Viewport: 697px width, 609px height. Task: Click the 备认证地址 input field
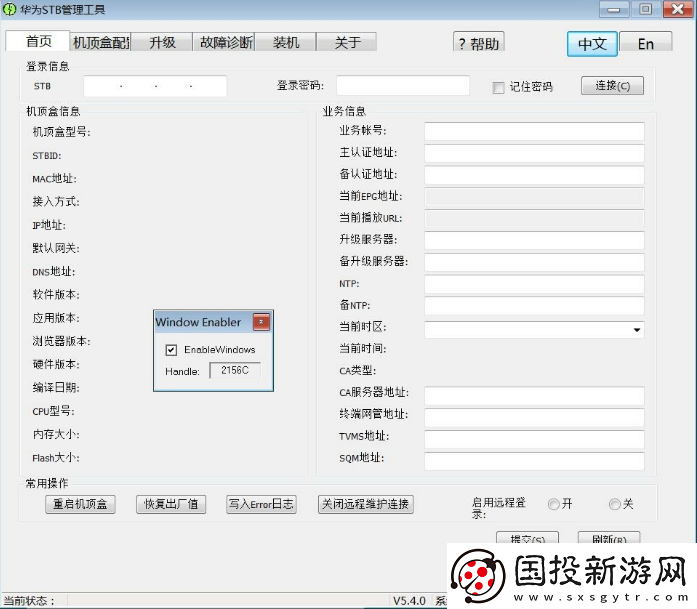click(x=534, y=175)
